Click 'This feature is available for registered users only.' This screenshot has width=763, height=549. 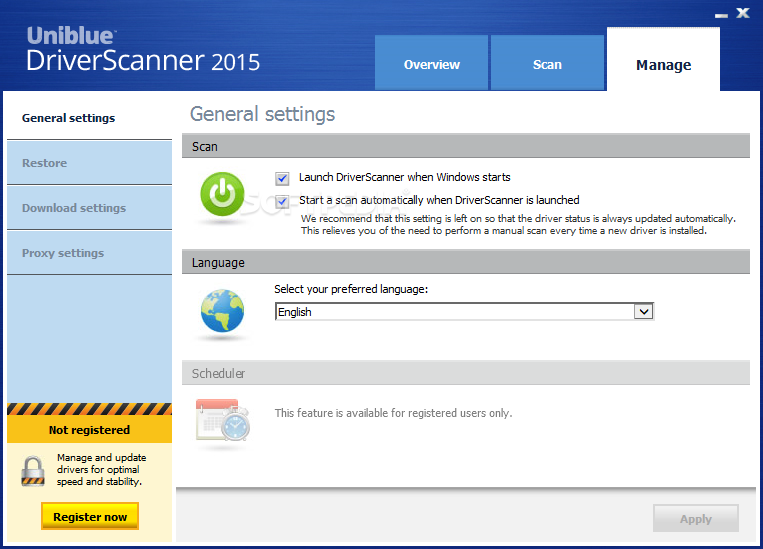[x=393, y=413]
